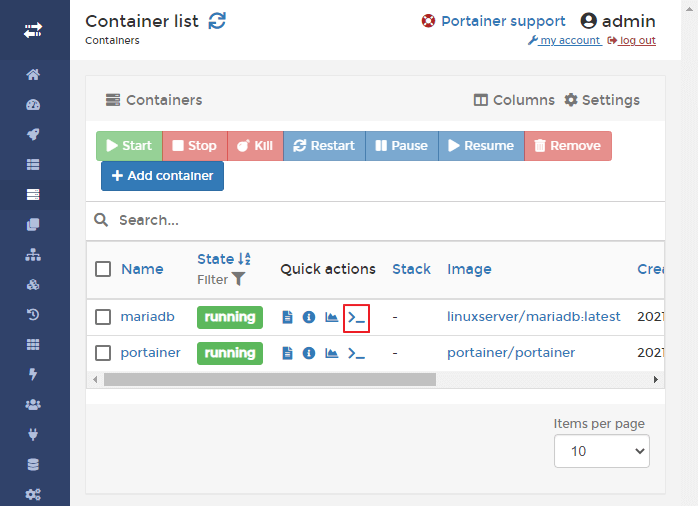Open the console for the mariadb container
The width and height of the screenshot is (698, 506).
(357, 318)
